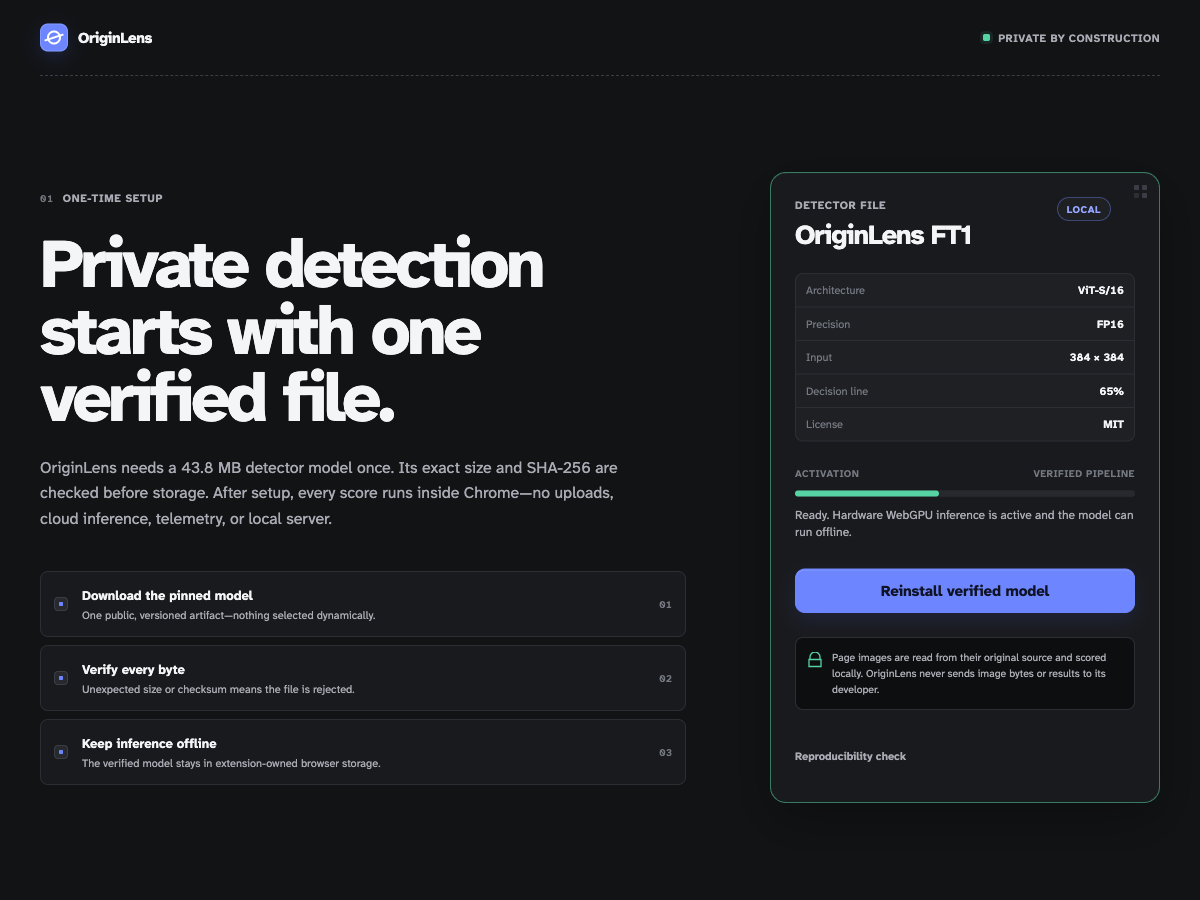Click the Activation label
Image resolution: width=1200 pixels, height=900 pixels.
coord(827,474)
